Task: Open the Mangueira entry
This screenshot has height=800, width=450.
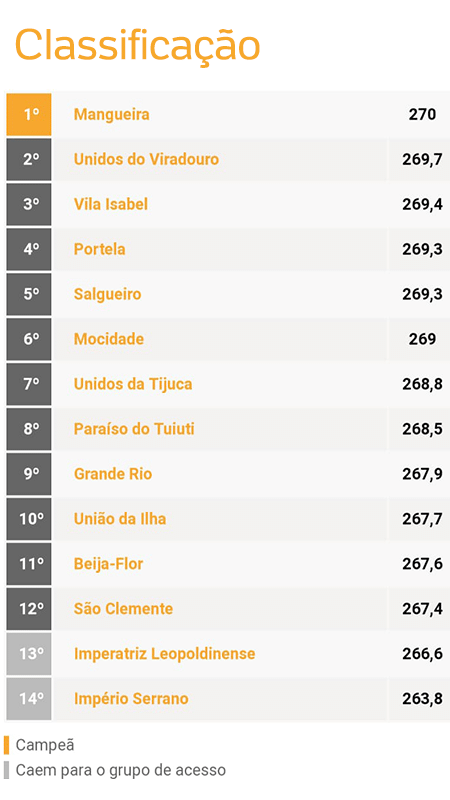Action: point(112,114)
